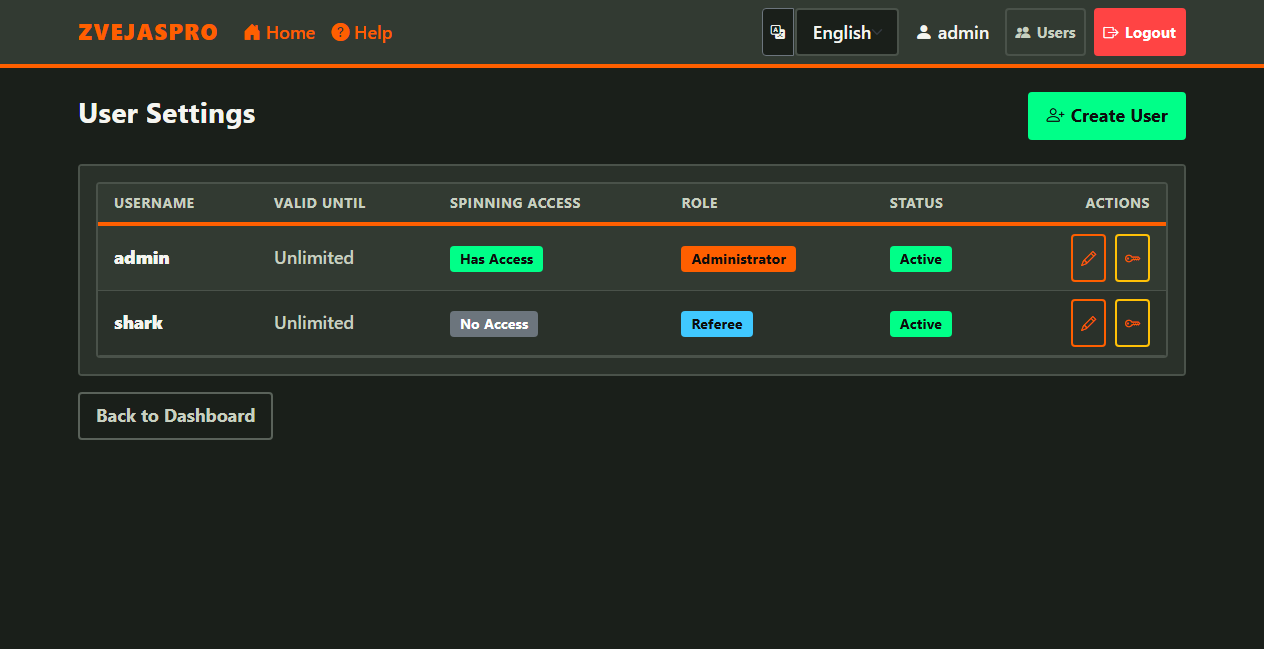Click the User Settings page heading
The image size is (1264, 649).
167,114
